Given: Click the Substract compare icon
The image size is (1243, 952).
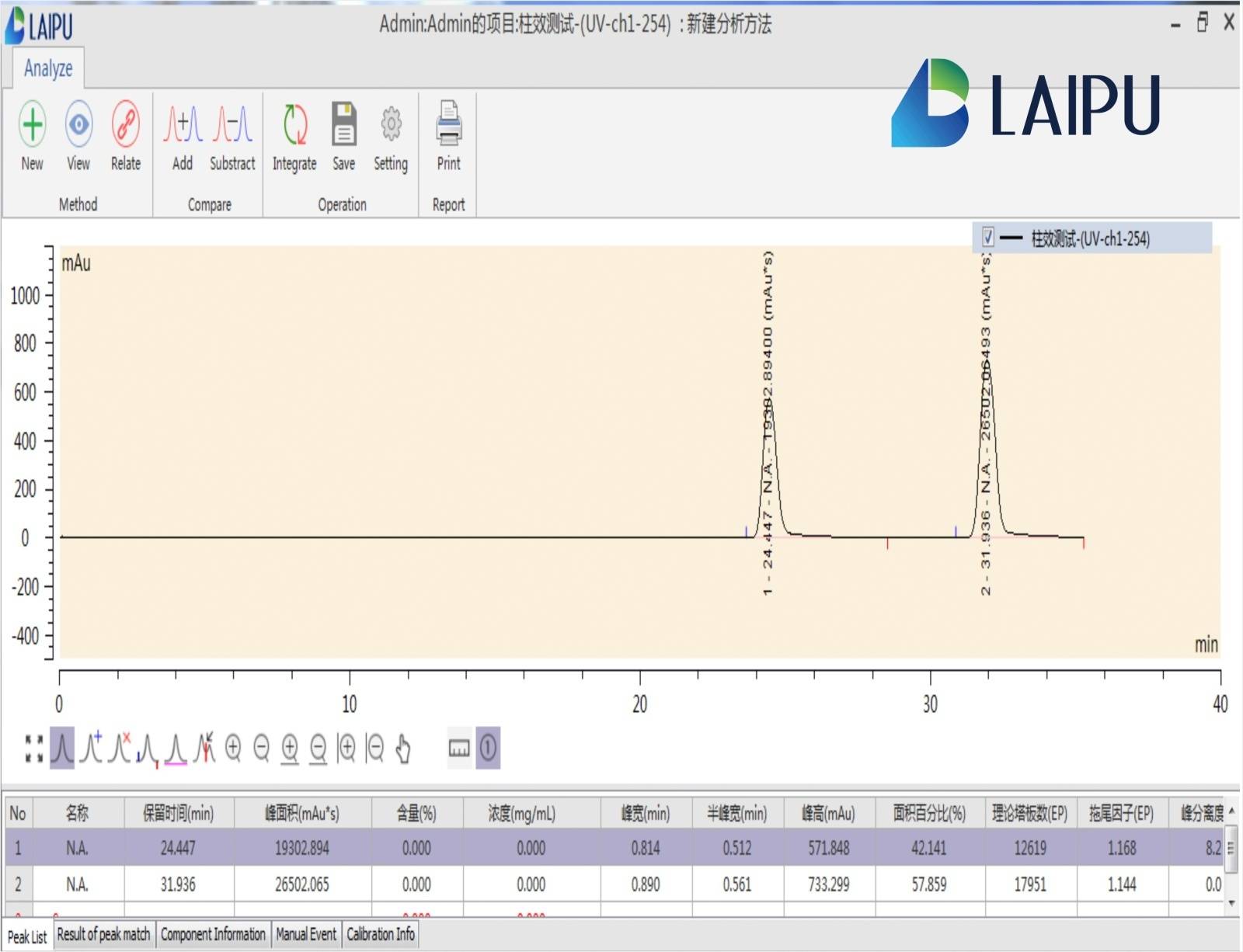Looking at the screenshot, I should [x=232, y=124].
